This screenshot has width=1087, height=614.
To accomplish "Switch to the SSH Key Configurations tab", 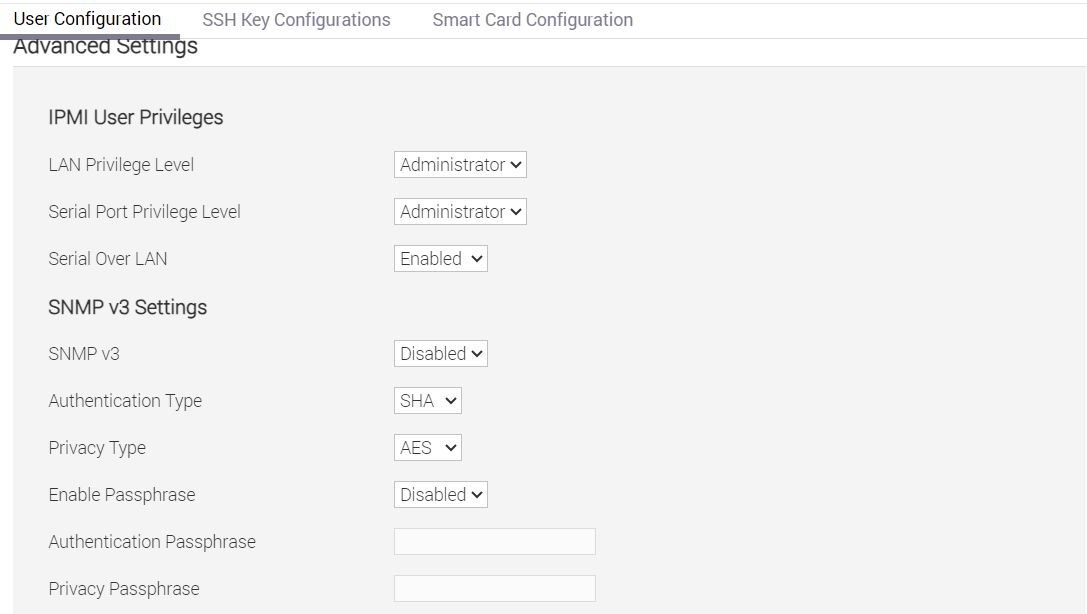I will [296, 19].
